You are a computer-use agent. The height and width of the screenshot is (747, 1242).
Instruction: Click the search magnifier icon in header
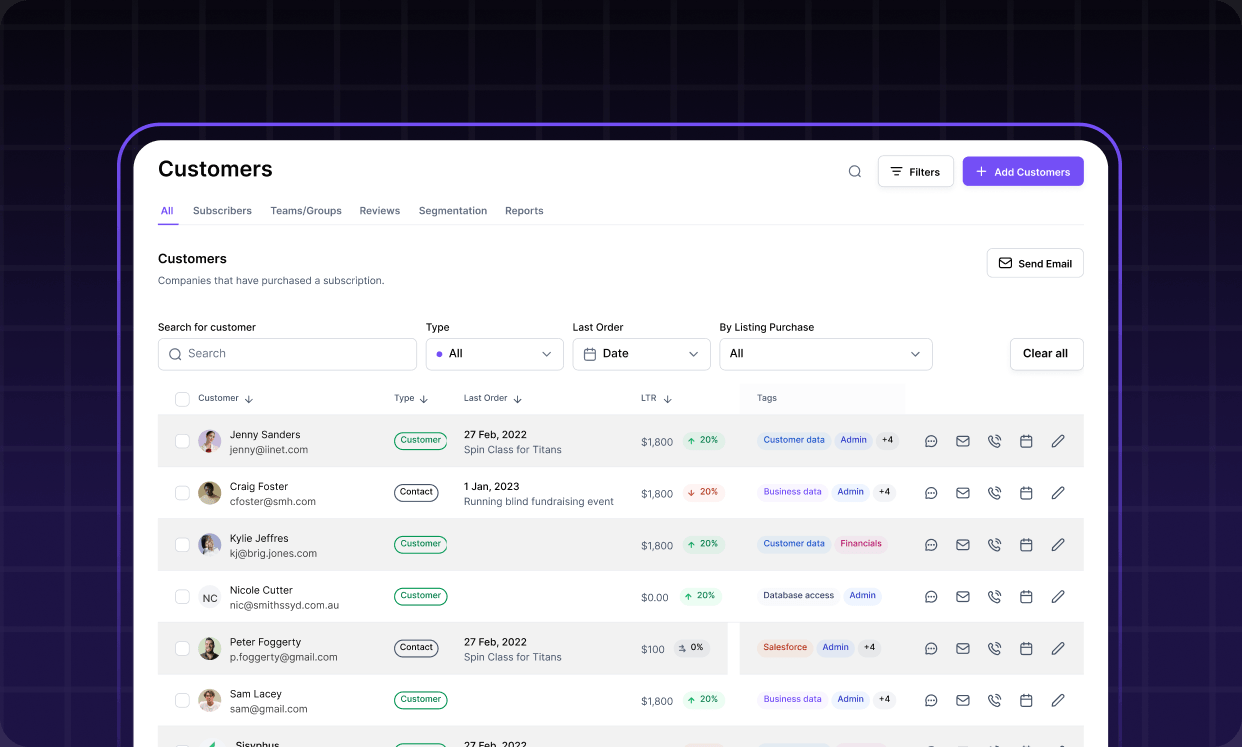pos(855,171)
